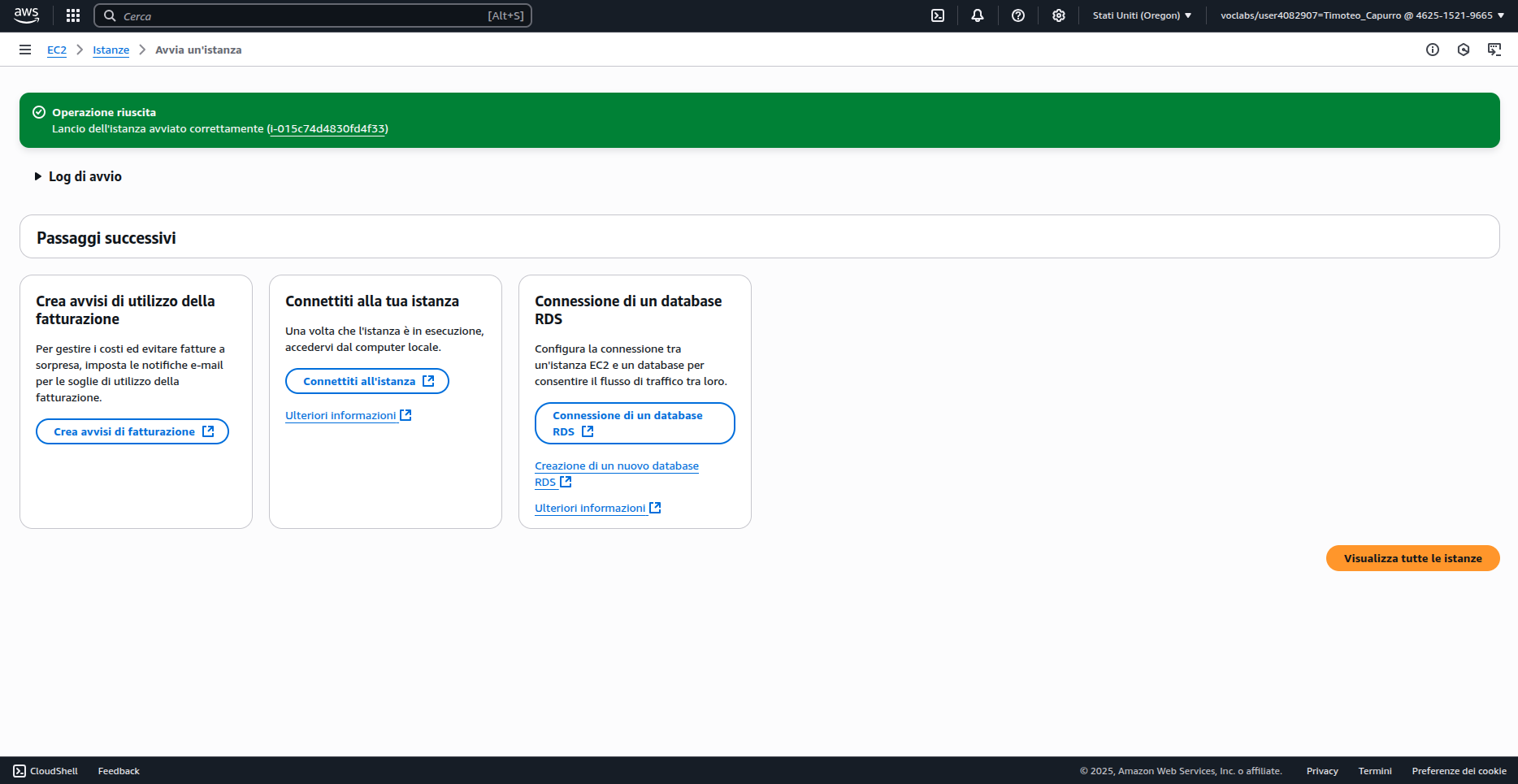This screenshot has width=1518, height=784.
Task: Go to EC2 breadcrumb link
Action: 57,50
